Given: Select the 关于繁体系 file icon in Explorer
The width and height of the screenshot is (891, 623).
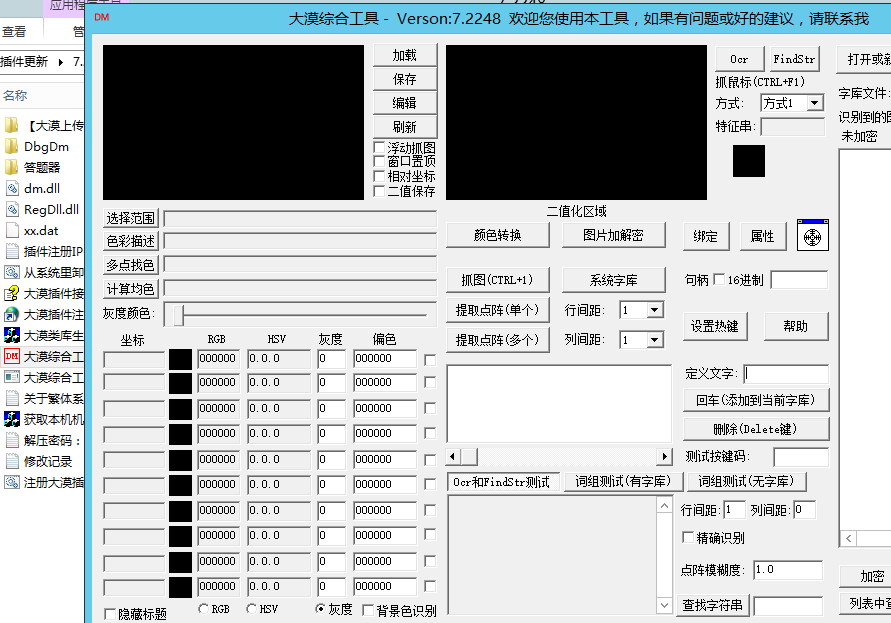Looking at the screenshot, I should 11,398.
